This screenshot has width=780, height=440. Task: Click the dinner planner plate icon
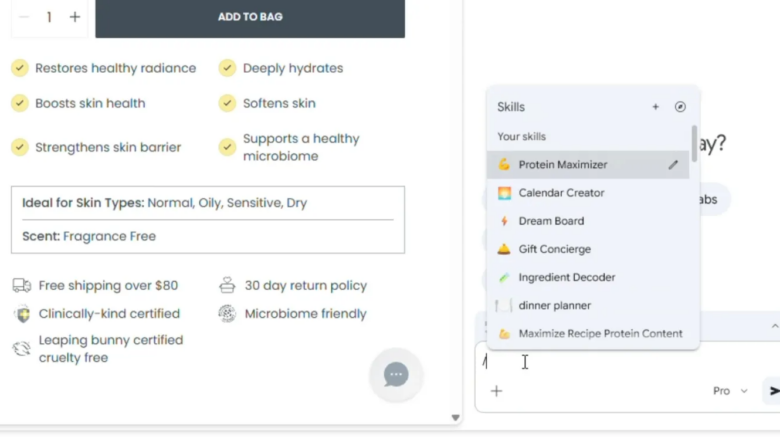(503, 306)
